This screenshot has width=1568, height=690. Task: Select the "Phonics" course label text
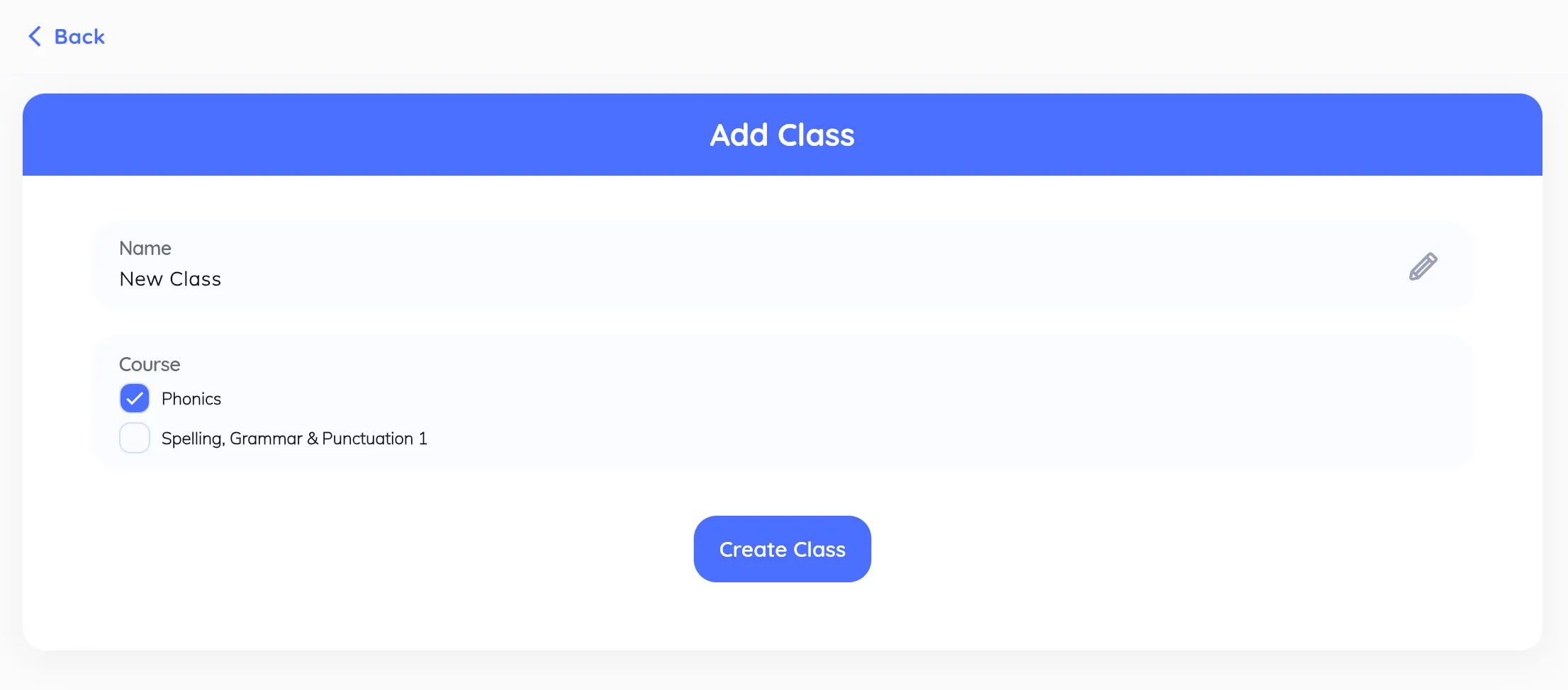pyautogui.click(x=191, y=399)
